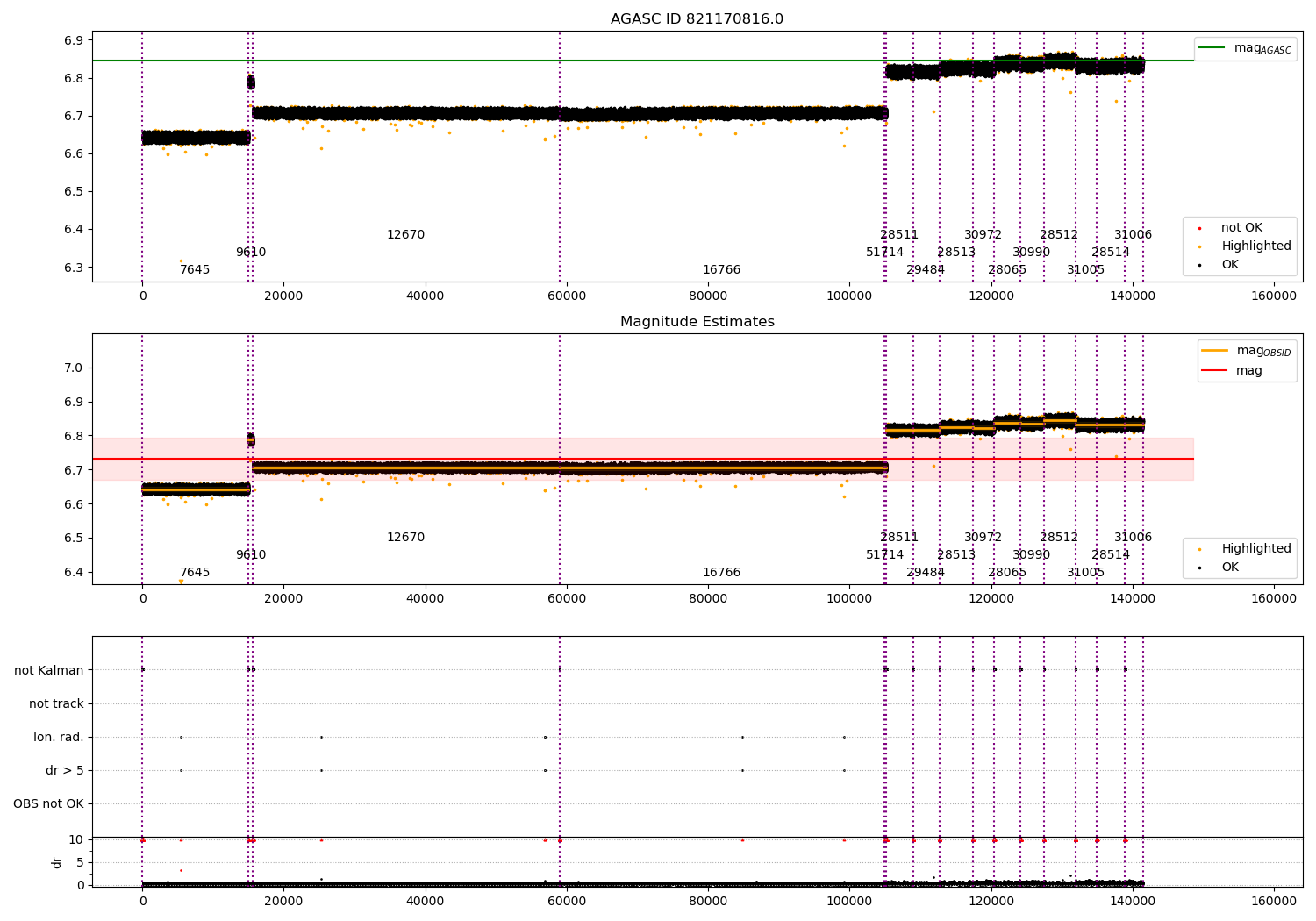Screen dimensions: 1316x921
Task: Select the mag AGASC legend entry
Action: coord(1245,48)
